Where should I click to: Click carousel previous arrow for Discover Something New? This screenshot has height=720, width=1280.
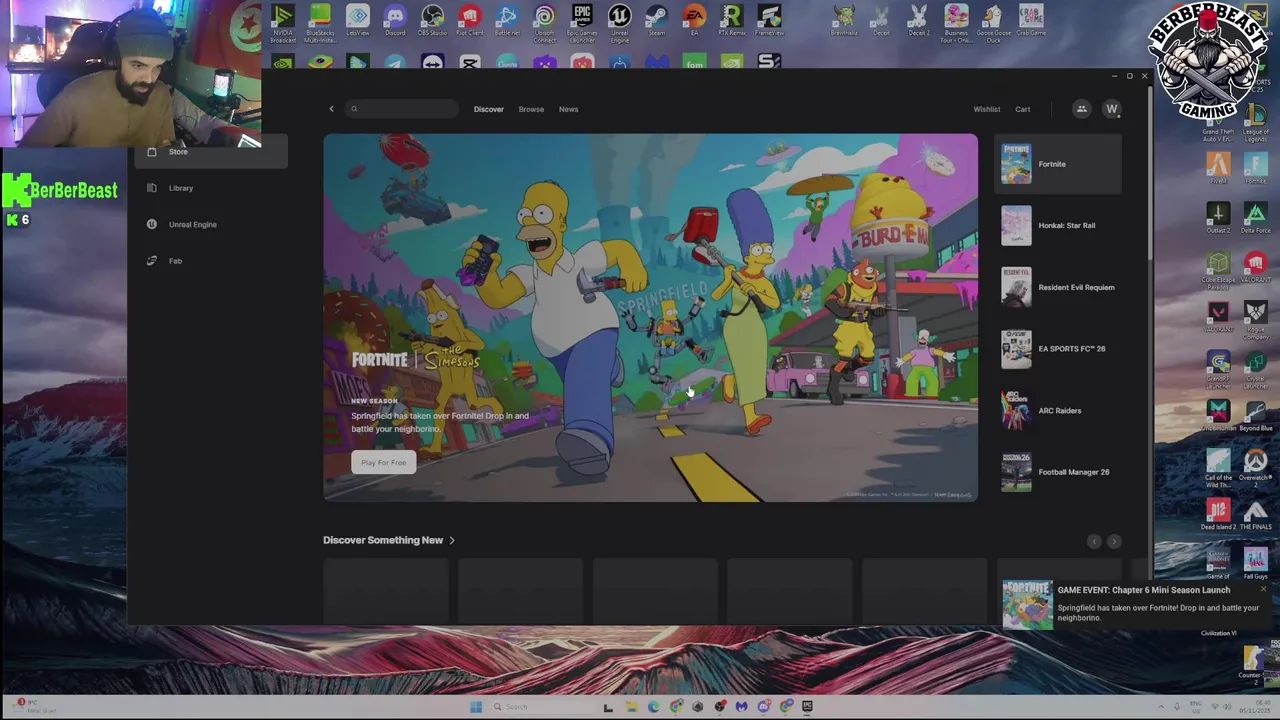pos(1094,541)
